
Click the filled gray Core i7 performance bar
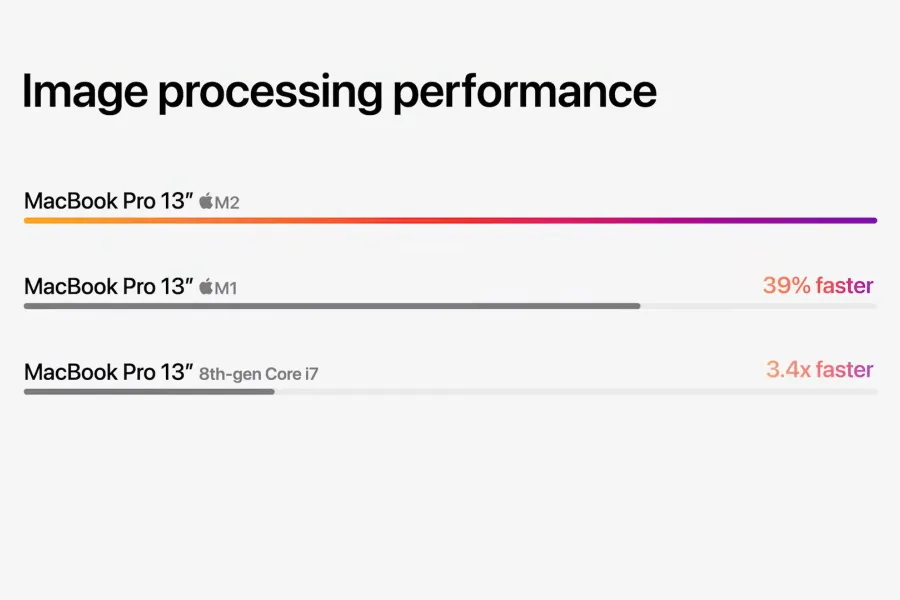coord(149,392)
